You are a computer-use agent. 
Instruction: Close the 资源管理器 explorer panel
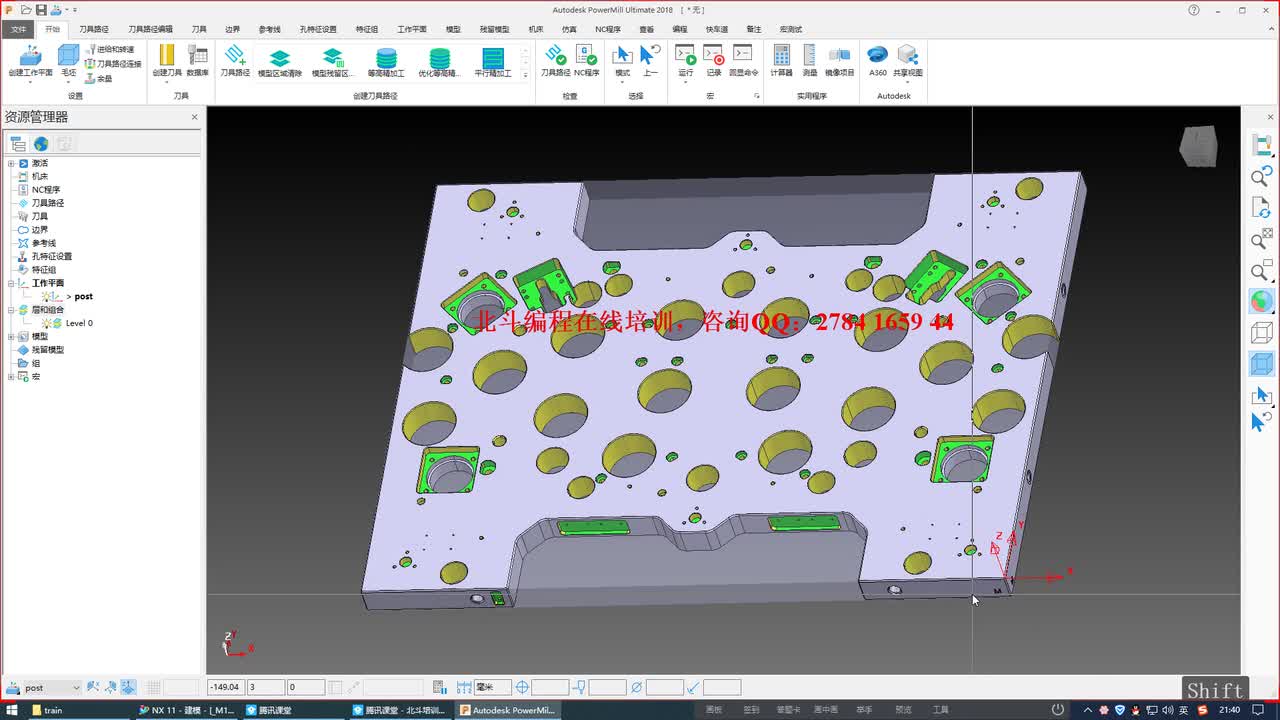[x=195, y=117]
